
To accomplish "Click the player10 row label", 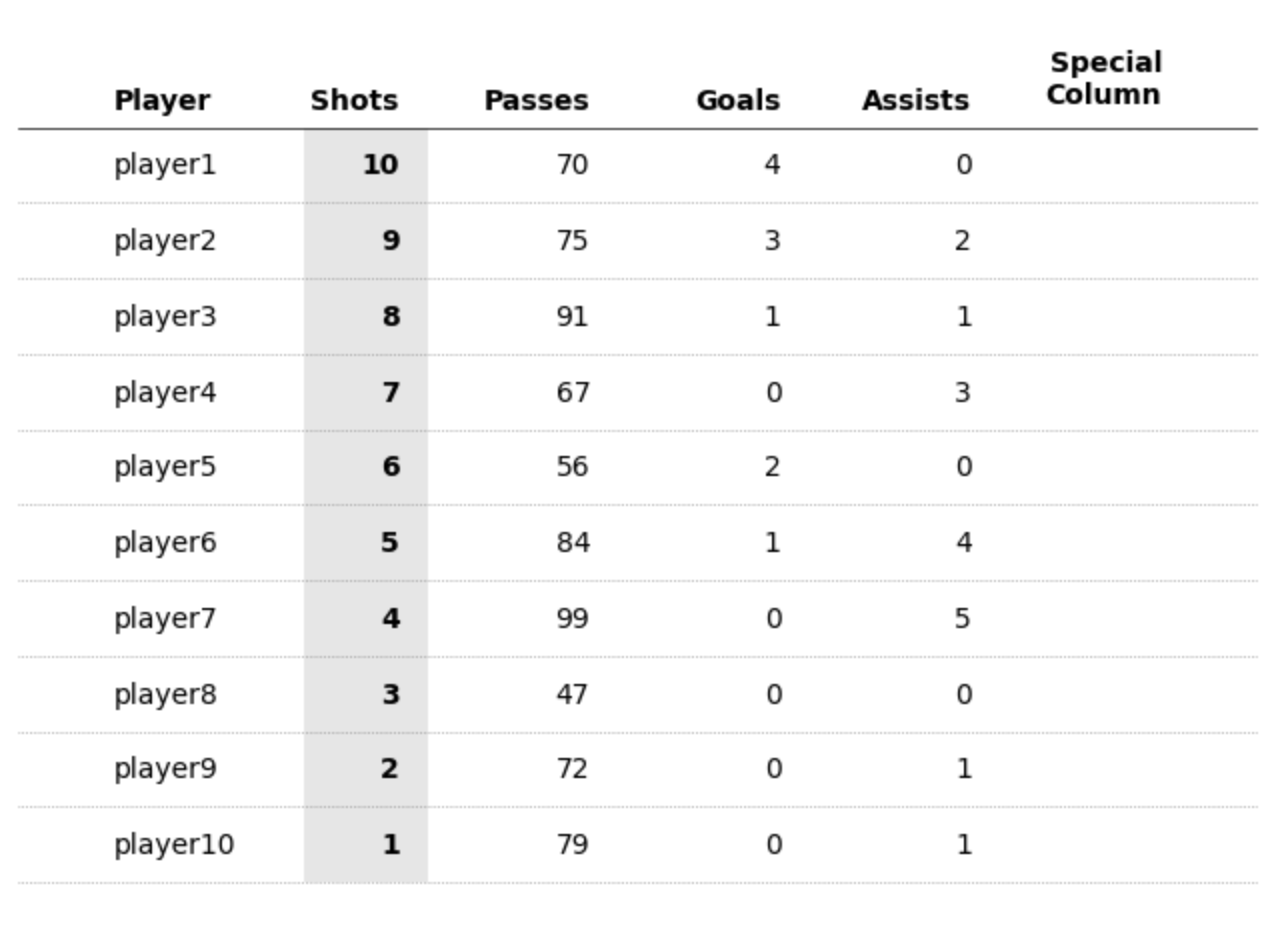I will click(174, 845).
